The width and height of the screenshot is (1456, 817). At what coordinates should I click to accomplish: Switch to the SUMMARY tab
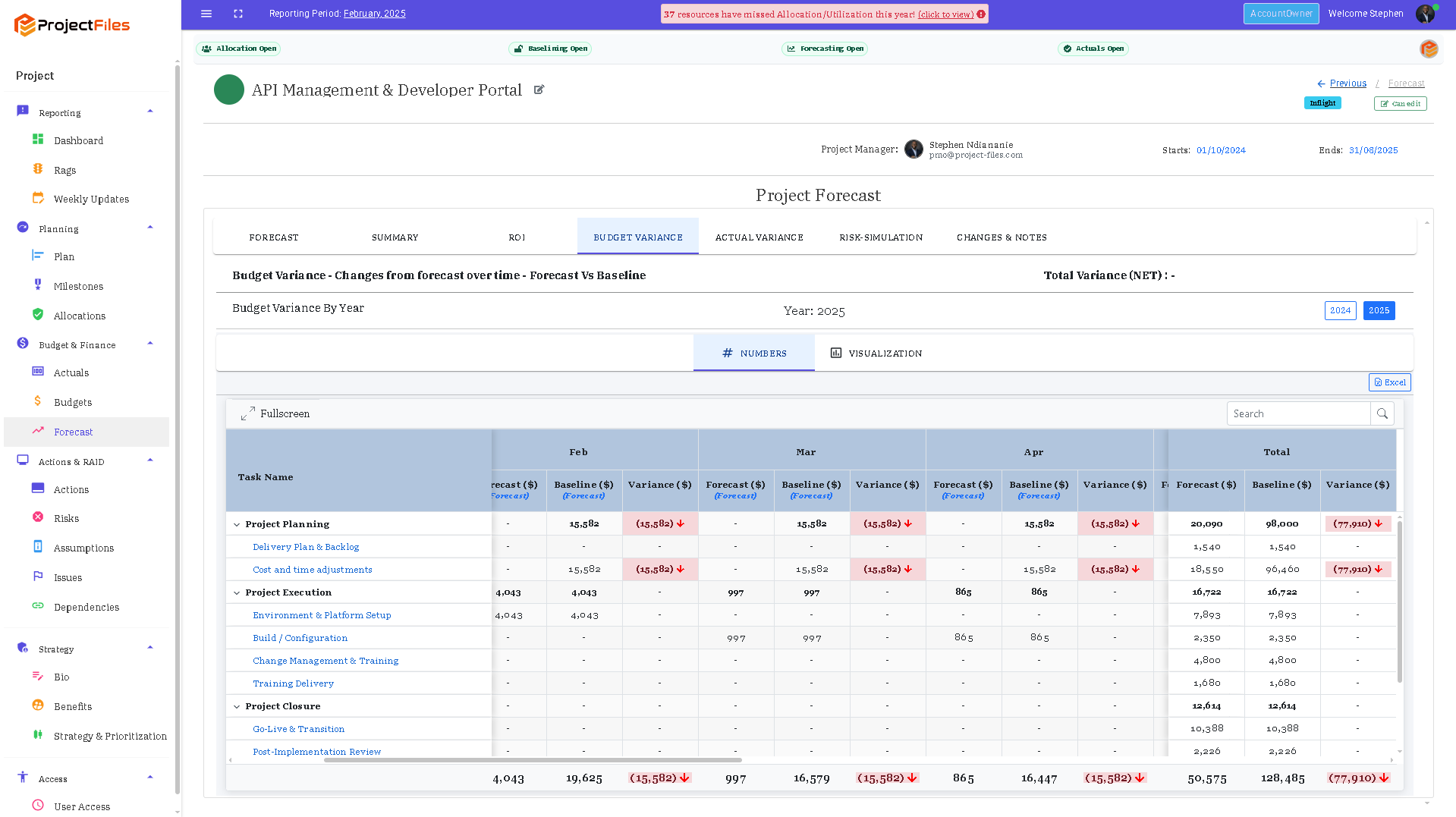point(395,237)
